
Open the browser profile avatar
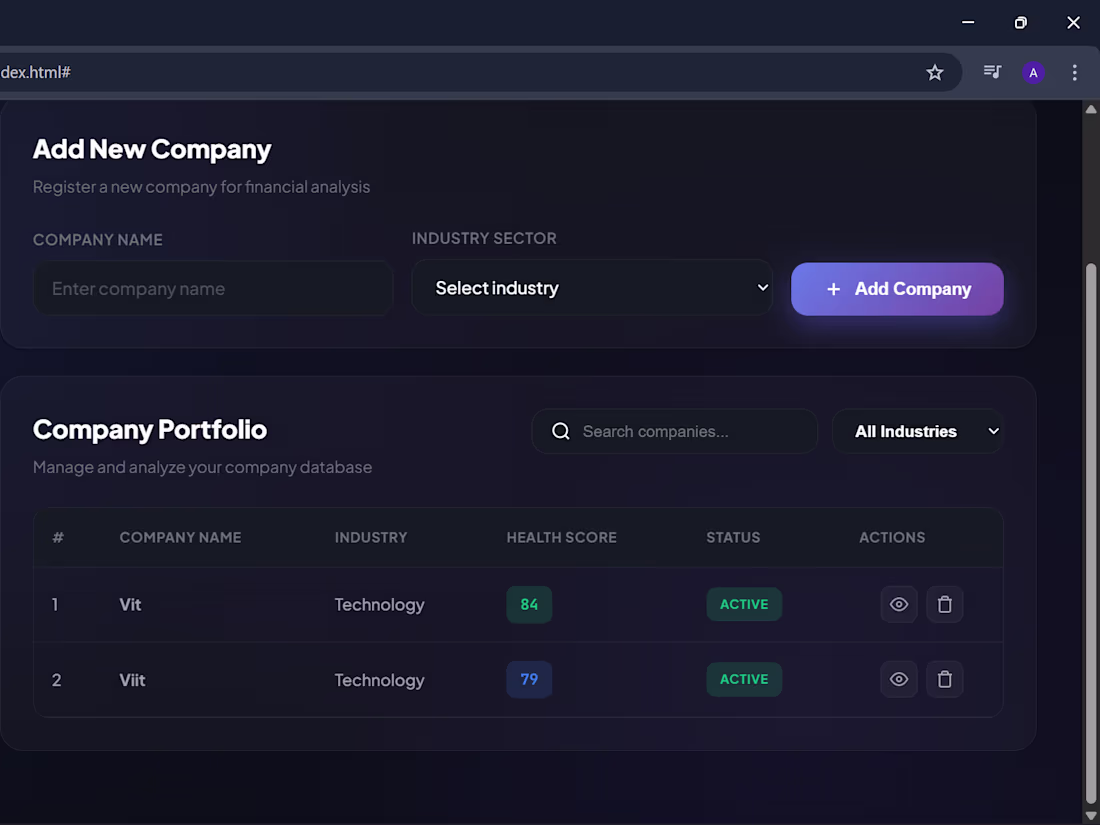coord(1033,72)
